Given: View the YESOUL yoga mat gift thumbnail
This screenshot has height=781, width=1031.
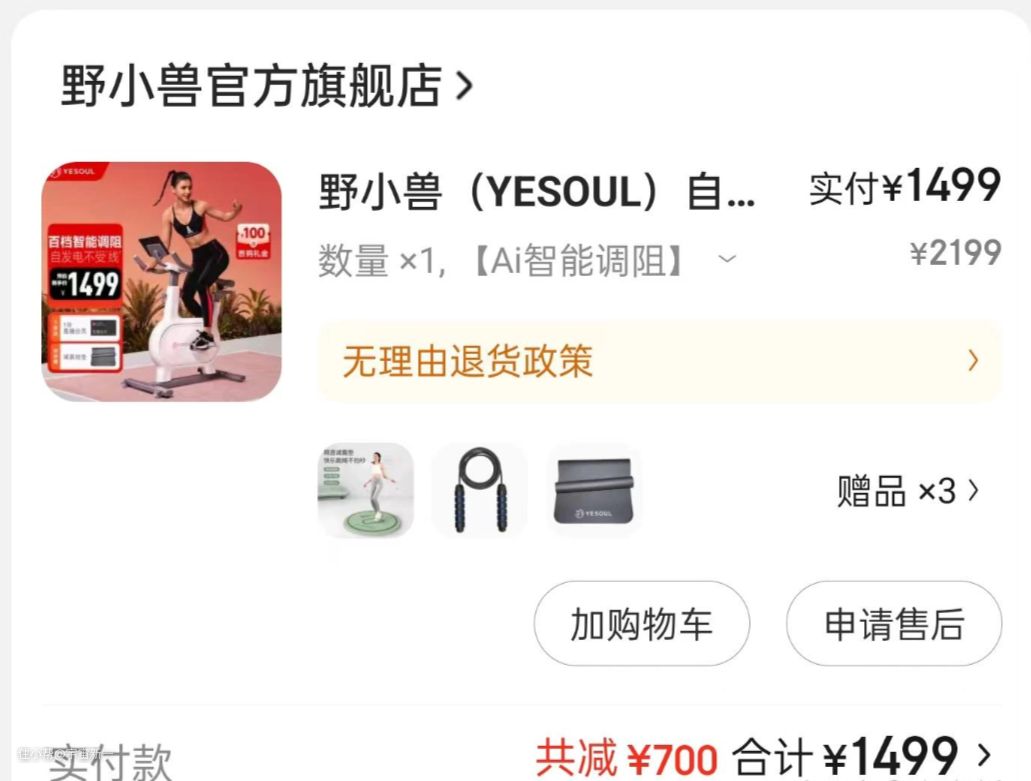Looking at the screenshot, I should 594,490.
